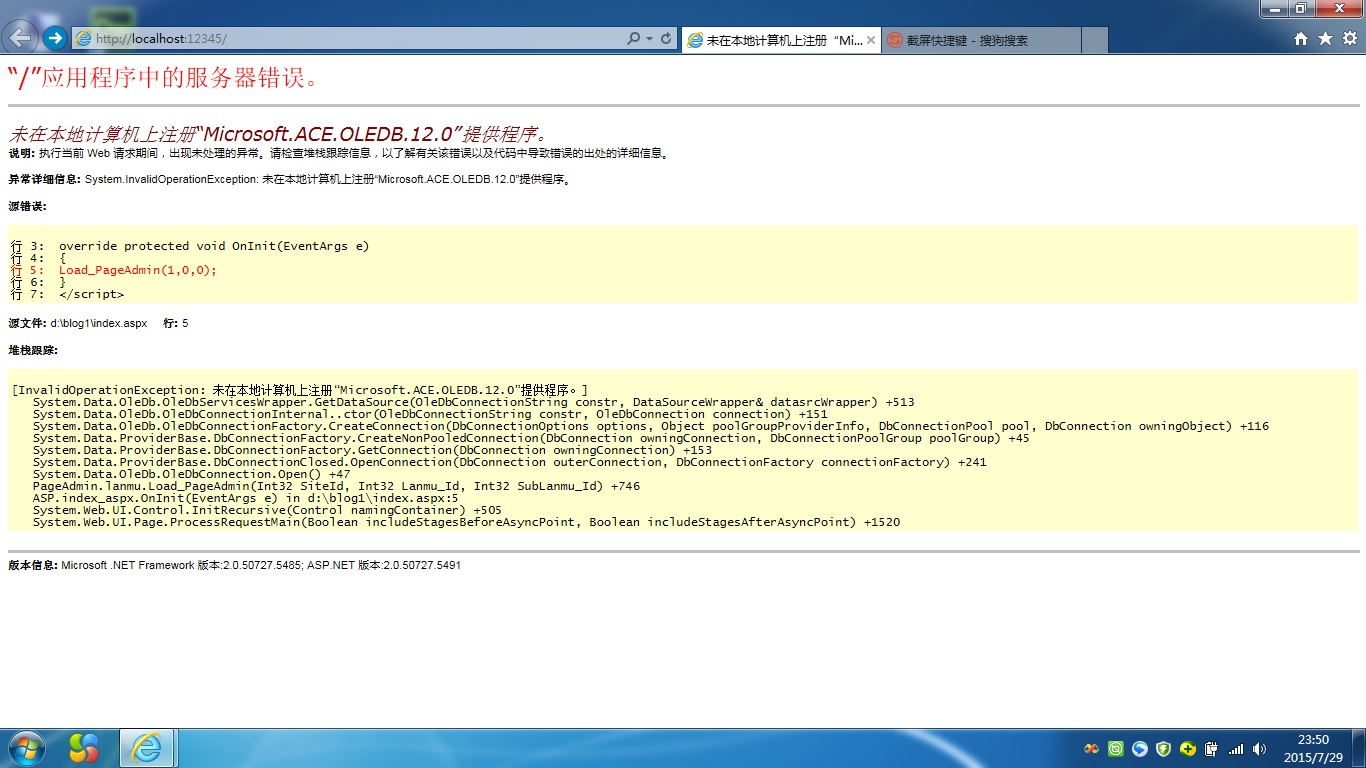Click the Internet Explorer taskbar button
The image size is (1366, 768).
coord(147,747)
